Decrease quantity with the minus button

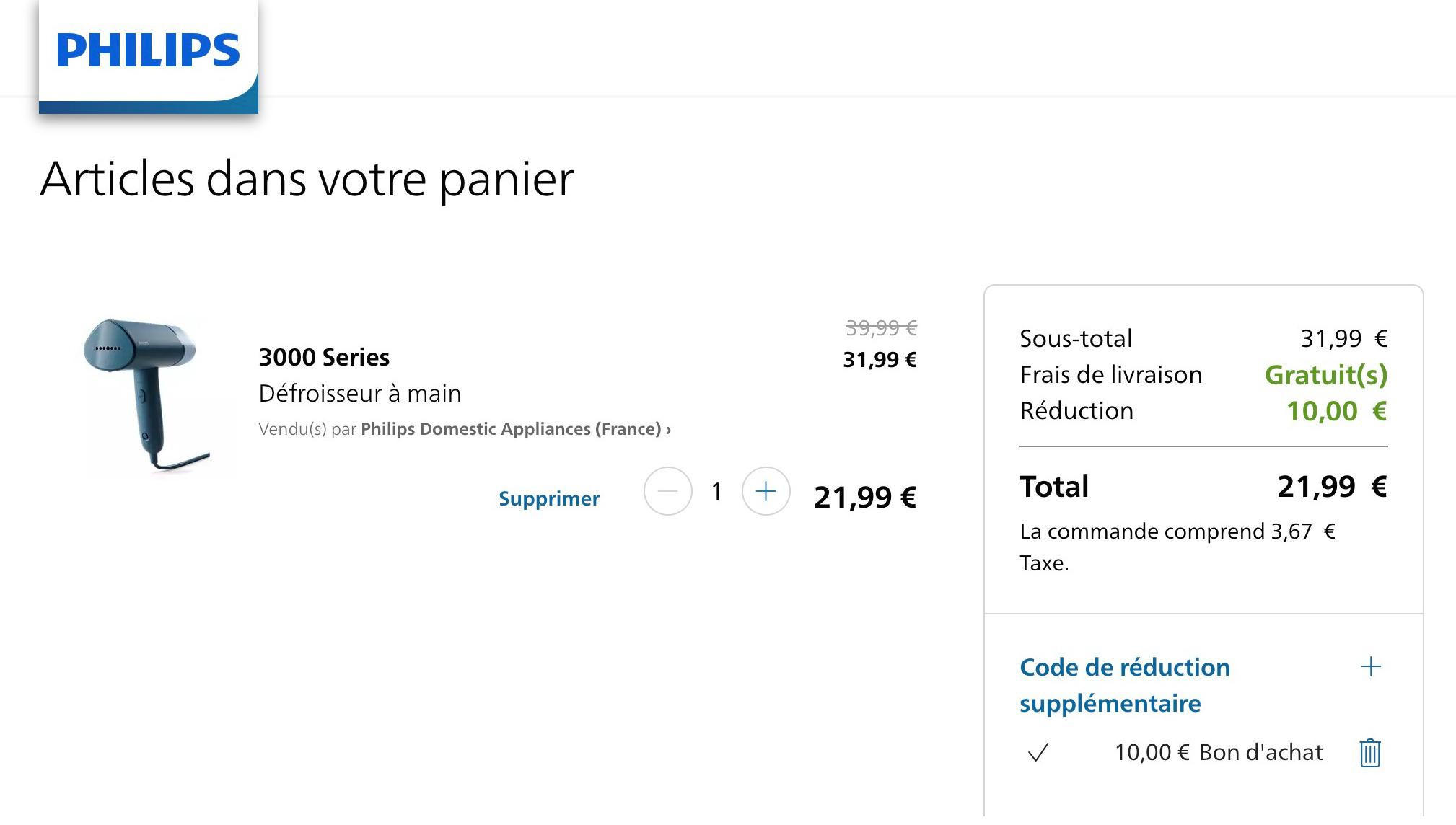coord(667,491)
